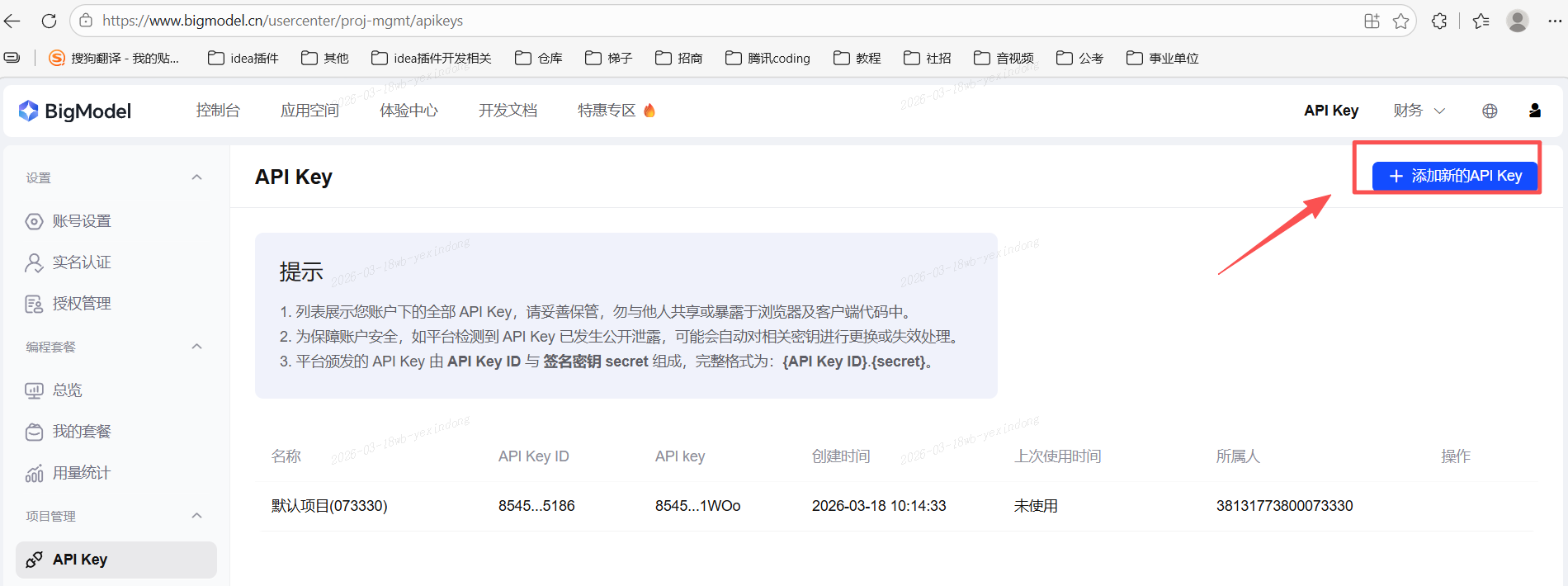Open 梯子 bookmark folder
This screenshot has height=586, width=1568.
pos(609,58)
